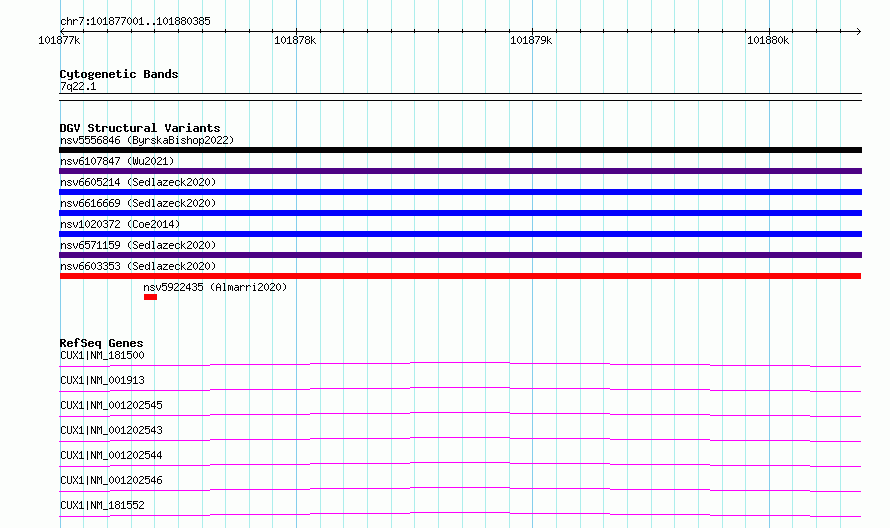Select the nsv6107847 purple variant bar
The height and width of the screenshot is (528, 890).
460,171
